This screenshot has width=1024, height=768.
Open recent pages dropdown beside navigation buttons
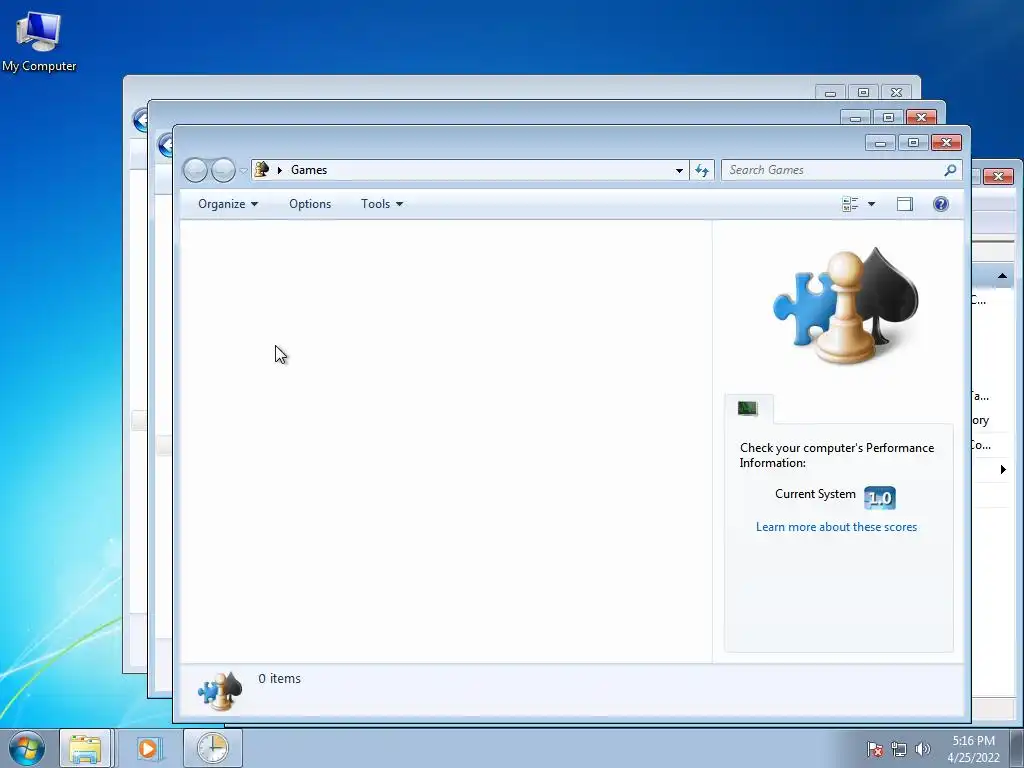coord(243,170)
